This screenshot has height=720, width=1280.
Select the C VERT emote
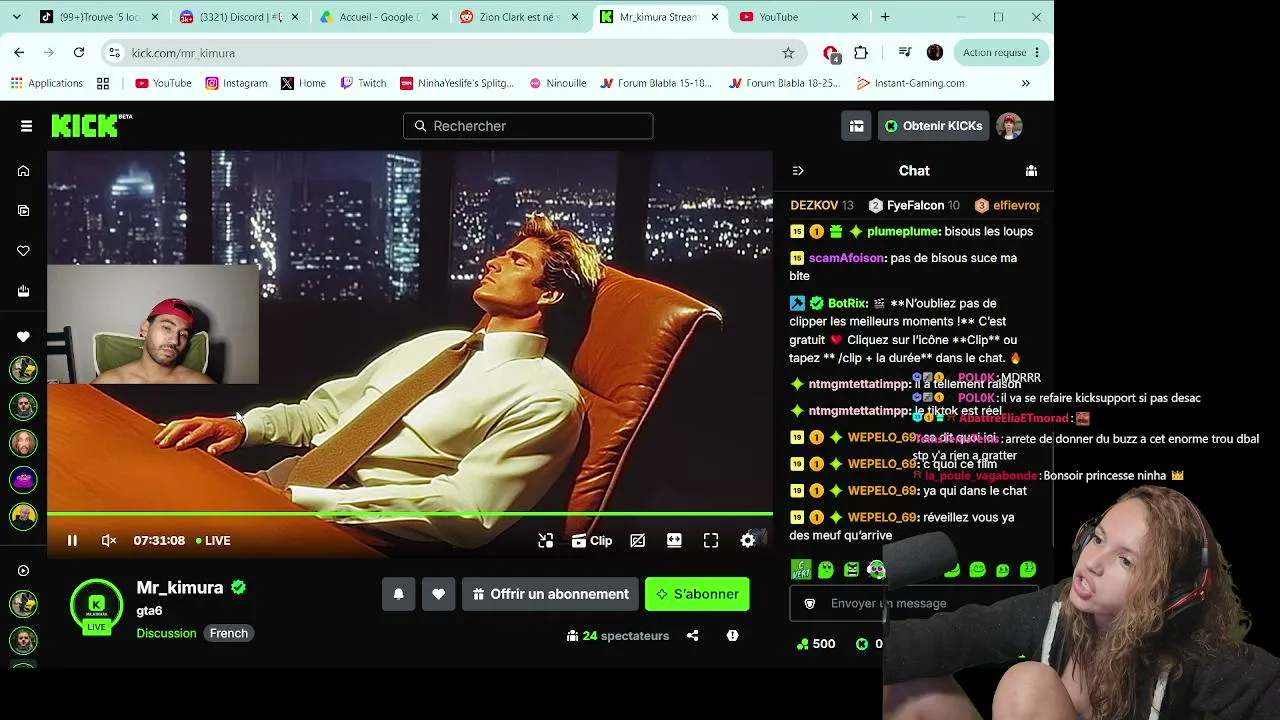[801, 570]
